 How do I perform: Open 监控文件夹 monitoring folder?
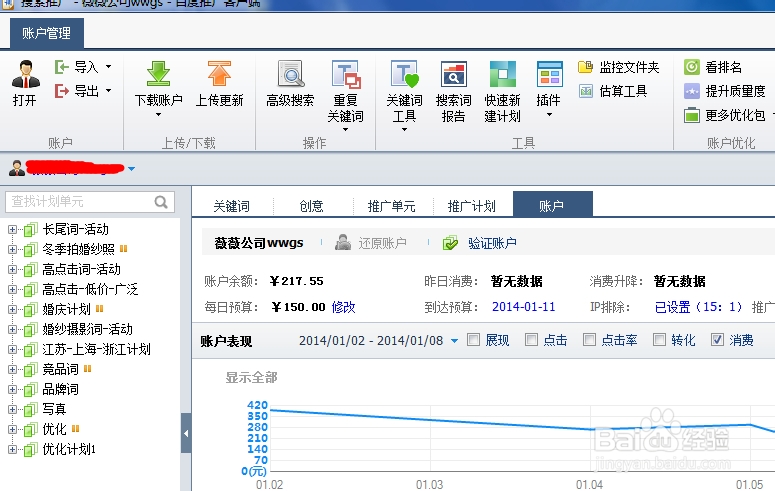tap(618, 67)
